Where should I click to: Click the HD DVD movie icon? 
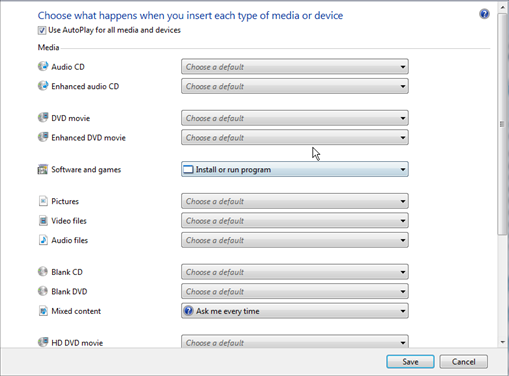pyautogui.click(x=43, y=342)
